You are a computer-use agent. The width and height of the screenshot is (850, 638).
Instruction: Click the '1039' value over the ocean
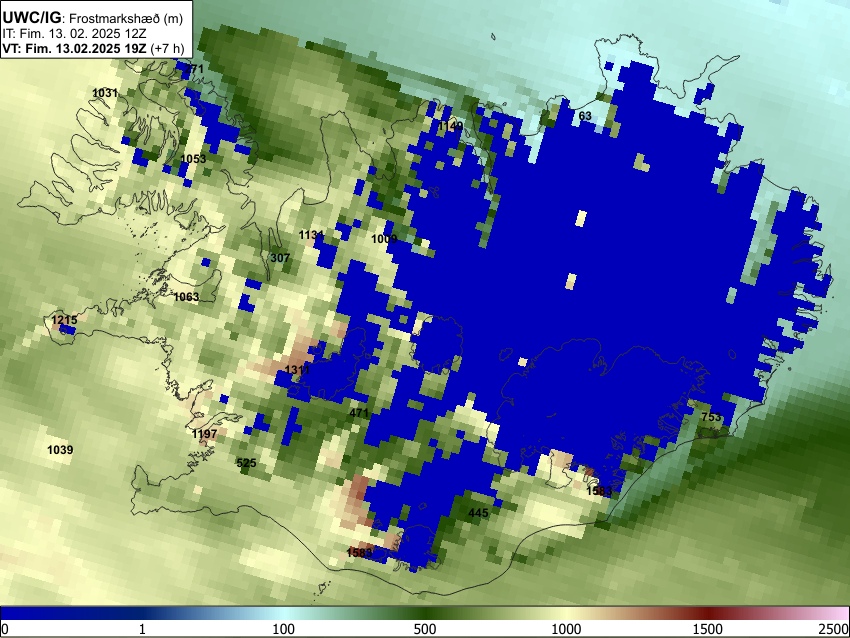pyautogui.click(x=60, y=450)
